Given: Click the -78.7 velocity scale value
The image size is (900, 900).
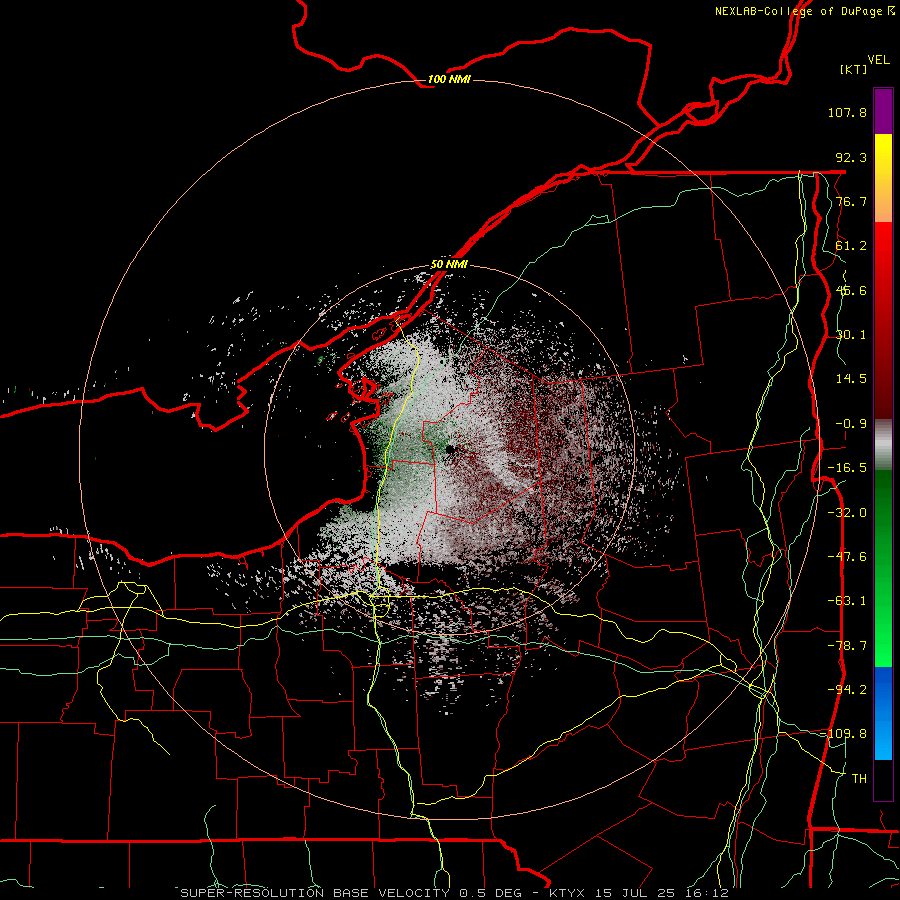Looking at the screenshot, I should 847,646.
